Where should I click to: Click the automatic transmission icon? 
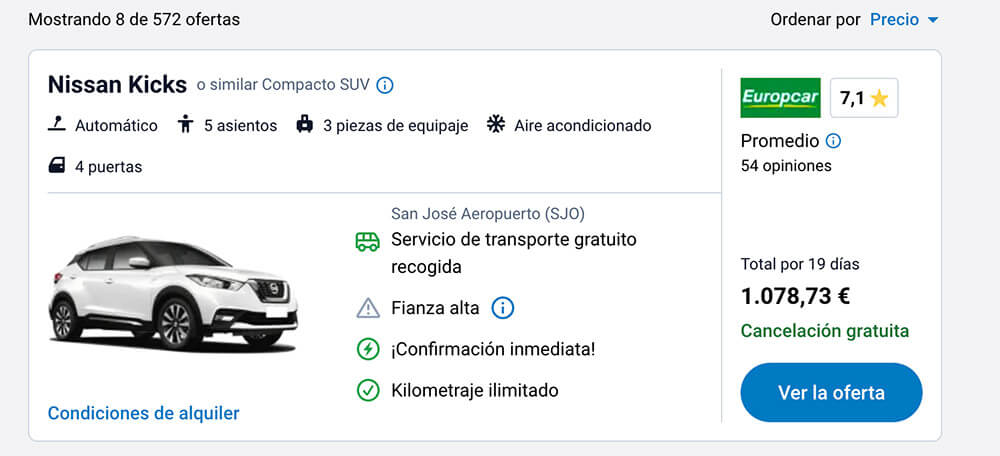[x=57, y=125]
